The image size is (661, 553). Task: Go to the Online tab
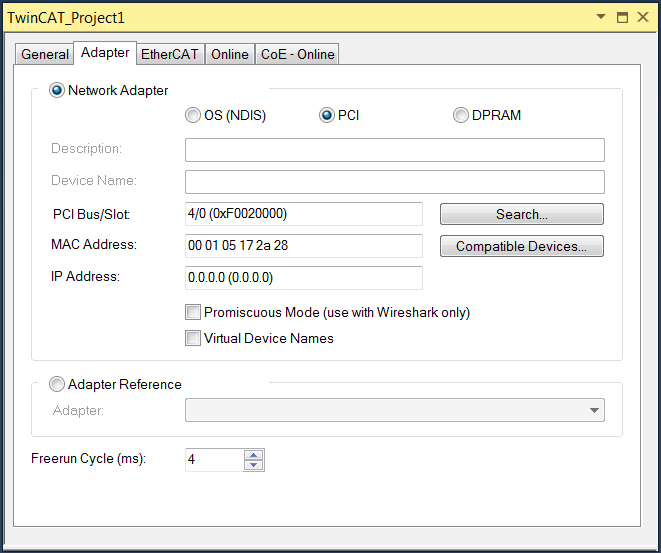[229, 54]
